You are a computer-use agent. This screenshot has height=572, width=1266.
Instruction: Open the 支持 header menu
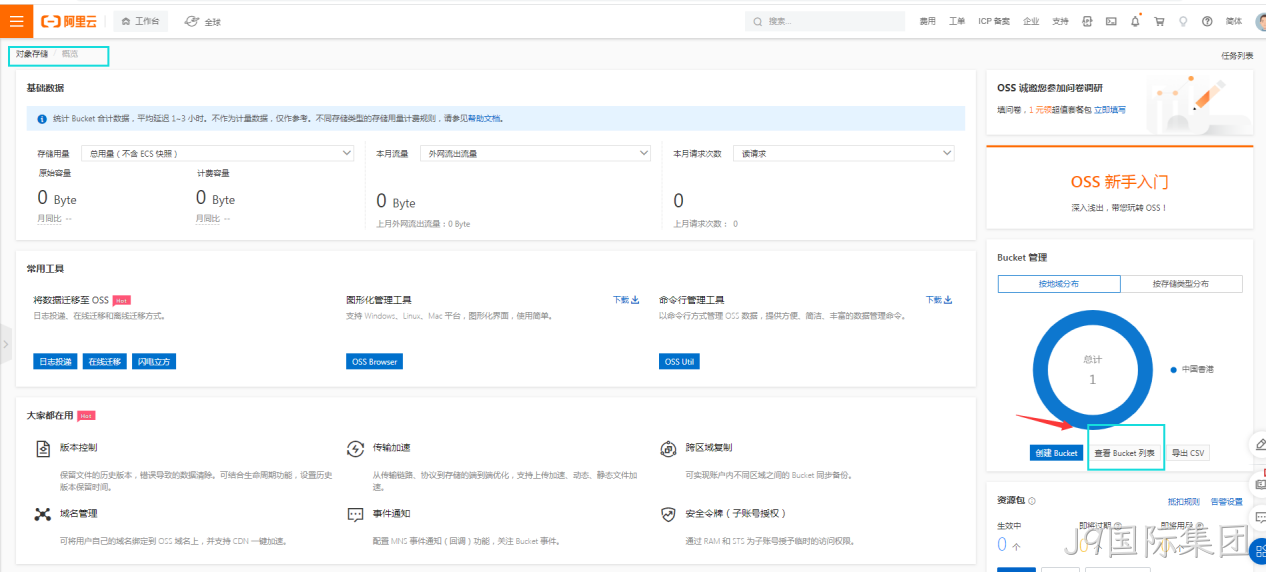(x=1060, y=21)
